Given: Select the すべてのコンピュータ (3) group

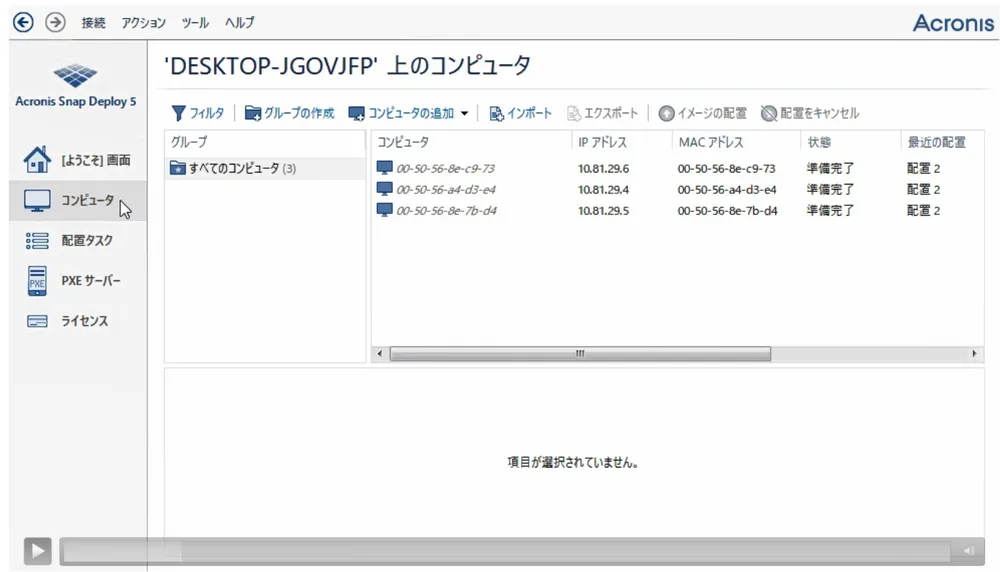Looking at the screenshot, I should pos(265,168).
